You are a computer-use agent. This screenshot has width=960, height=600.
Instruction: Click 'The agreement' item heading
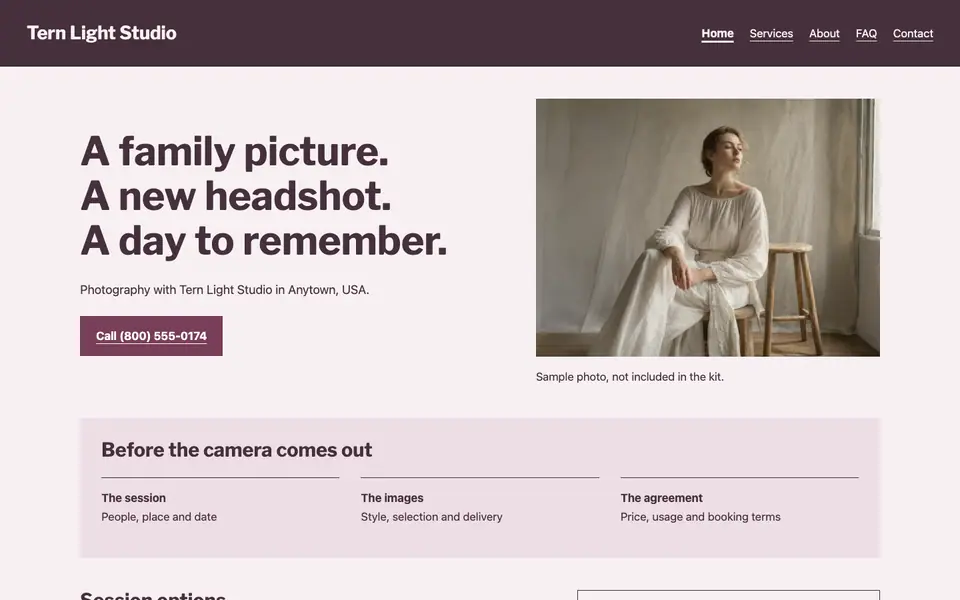661,498
